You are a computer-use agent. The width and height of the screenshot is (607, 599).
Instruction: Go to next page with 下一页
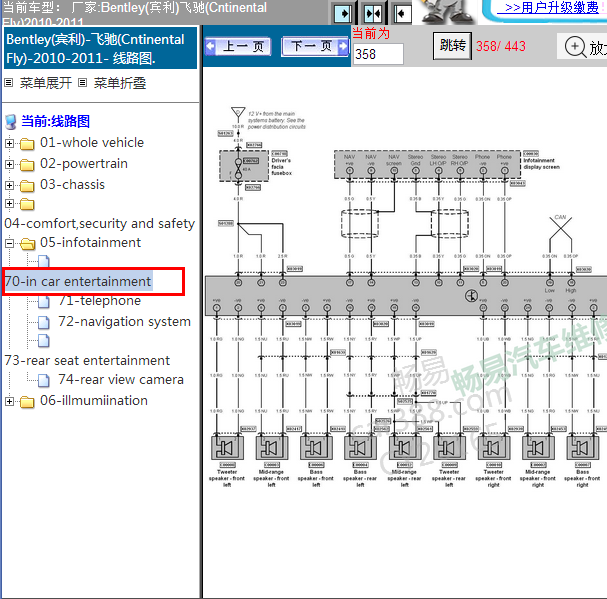315,47
